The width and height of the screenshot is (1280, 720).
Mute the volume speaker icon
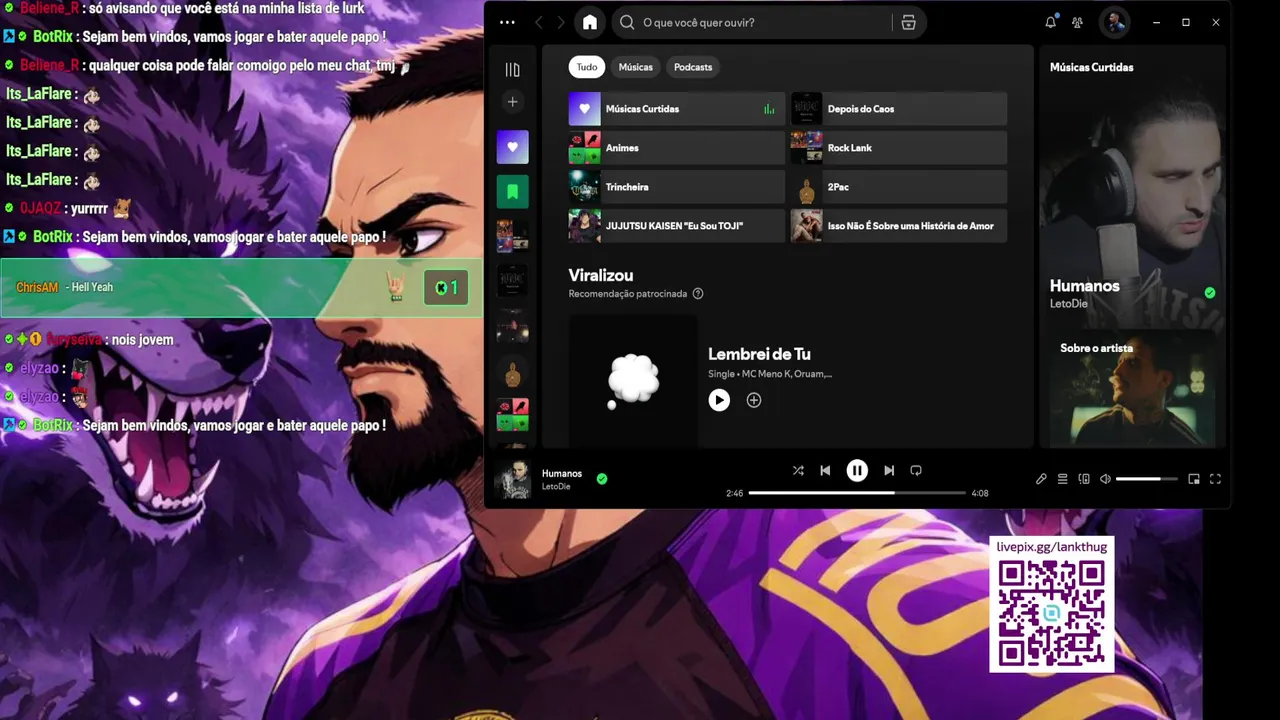click(1105, 479)
